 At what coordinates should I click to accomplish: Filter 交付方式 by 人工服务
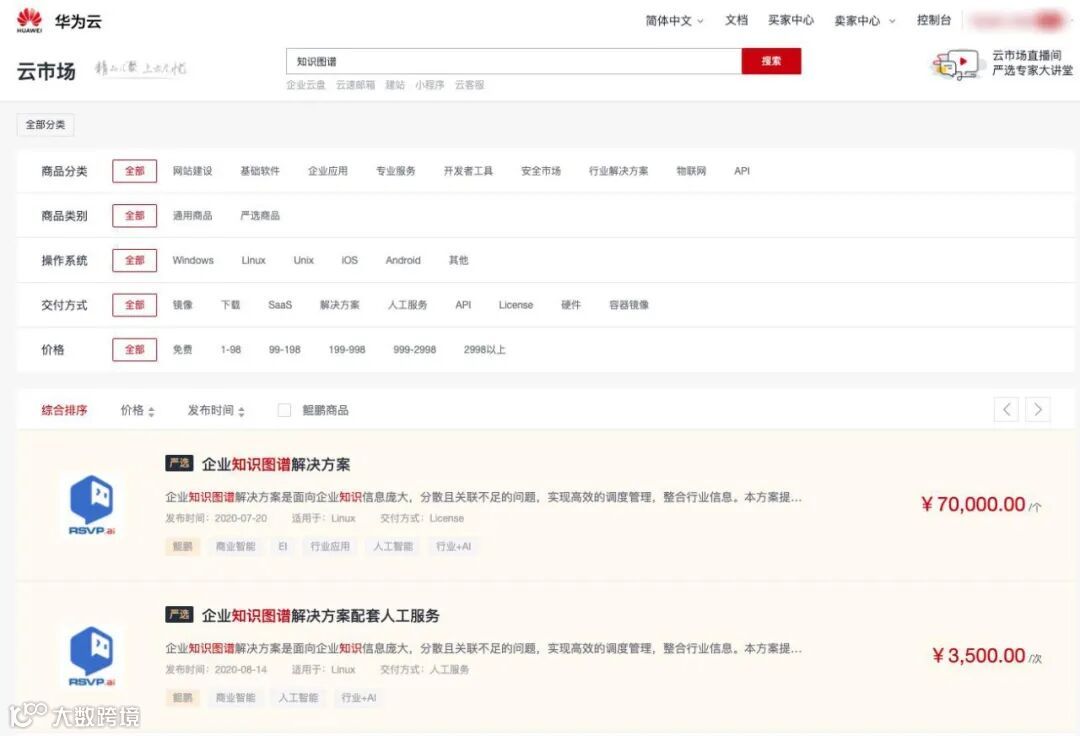pyautogui.click(x=408, y=305)
